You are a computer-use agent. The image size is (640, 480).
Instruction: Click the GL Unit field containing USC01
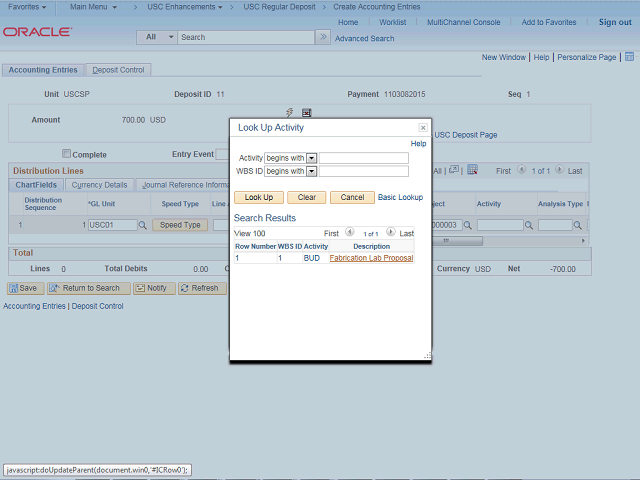click(x=113, y=225)
